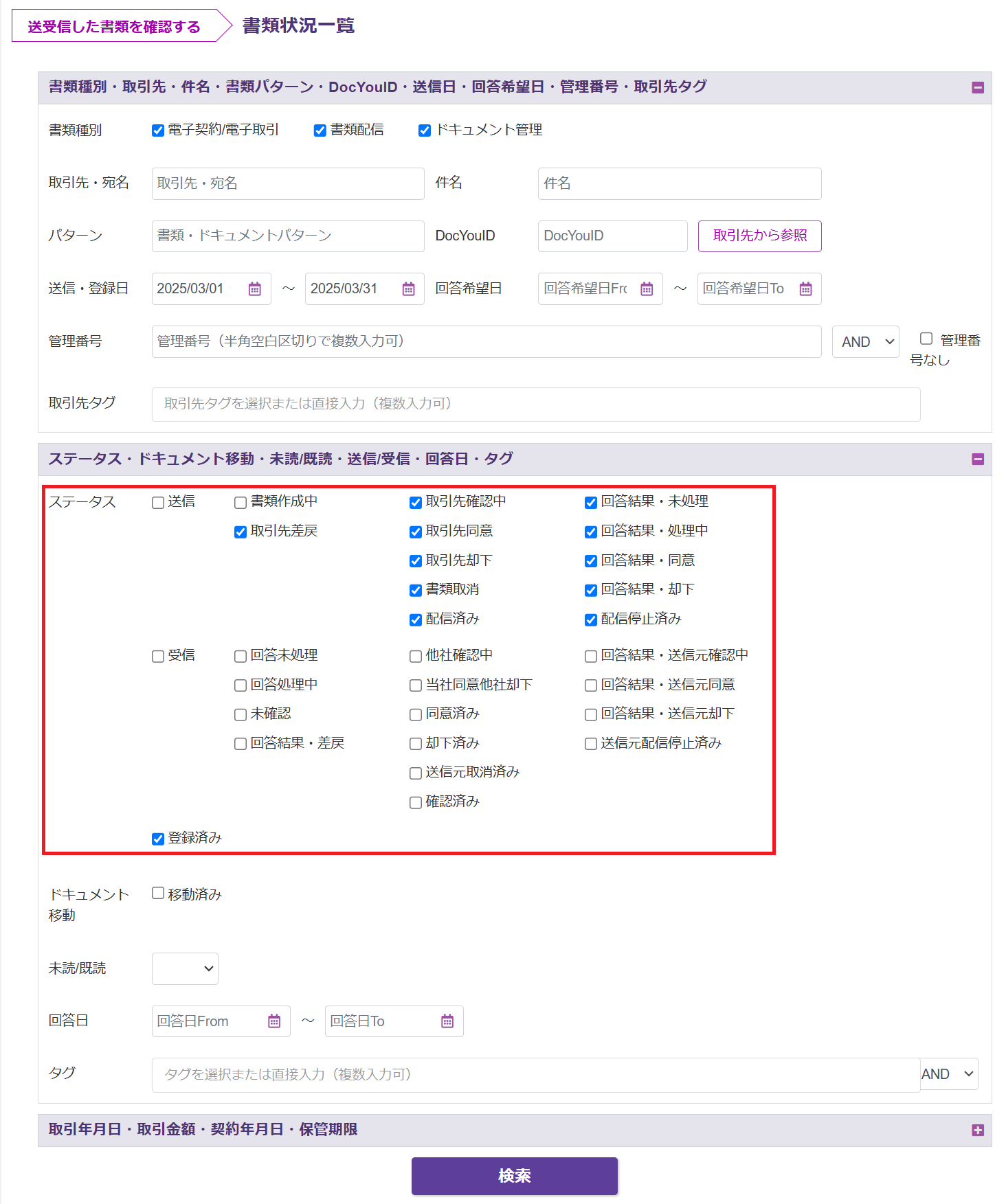Uncheck 回答結果・却下 checkbox
This screenshot has height=1204, width=1006.
tap(591, 591)
